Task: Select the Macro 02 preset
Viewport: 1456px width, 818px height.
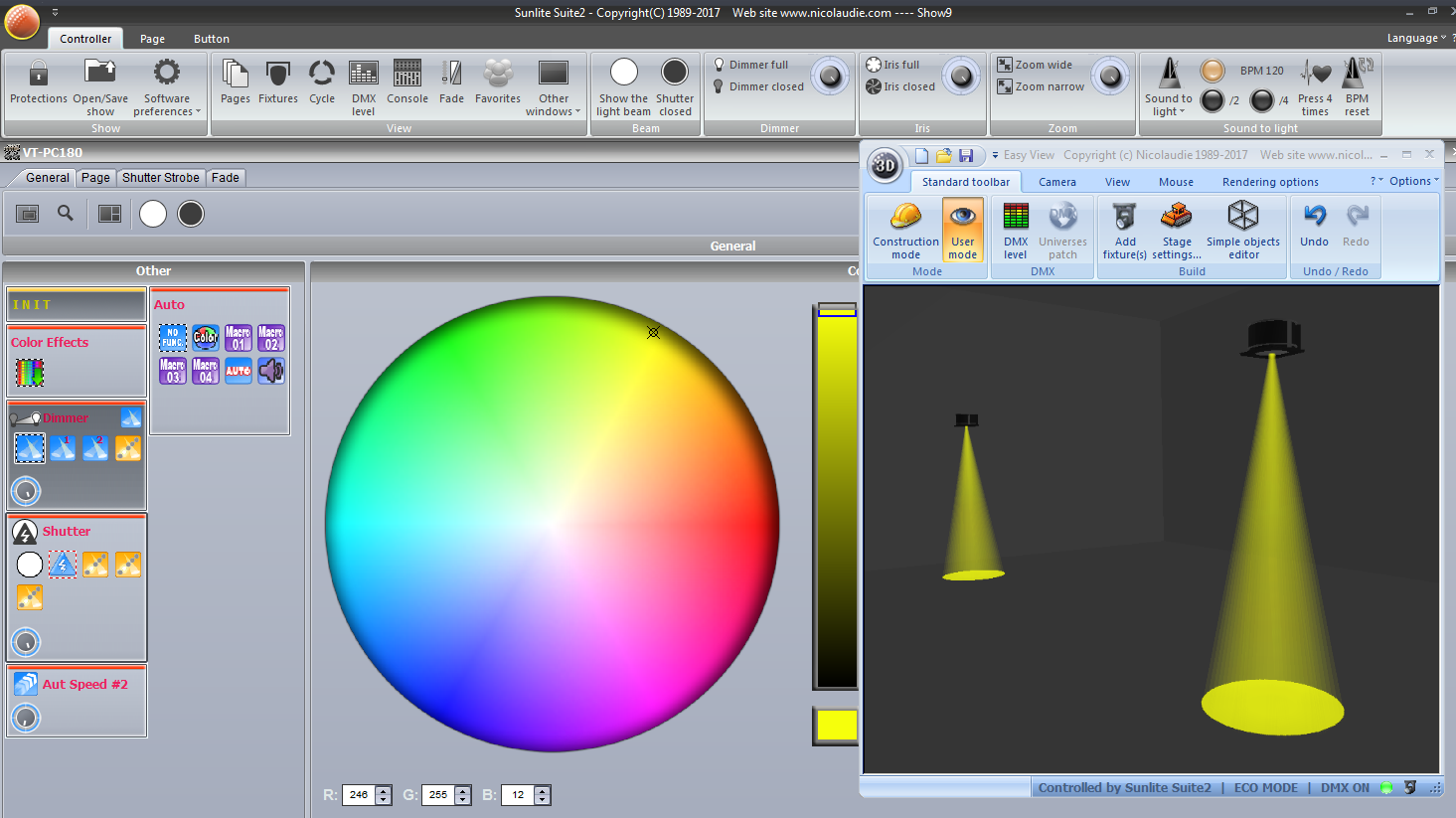Action: [x=271, y=338]
